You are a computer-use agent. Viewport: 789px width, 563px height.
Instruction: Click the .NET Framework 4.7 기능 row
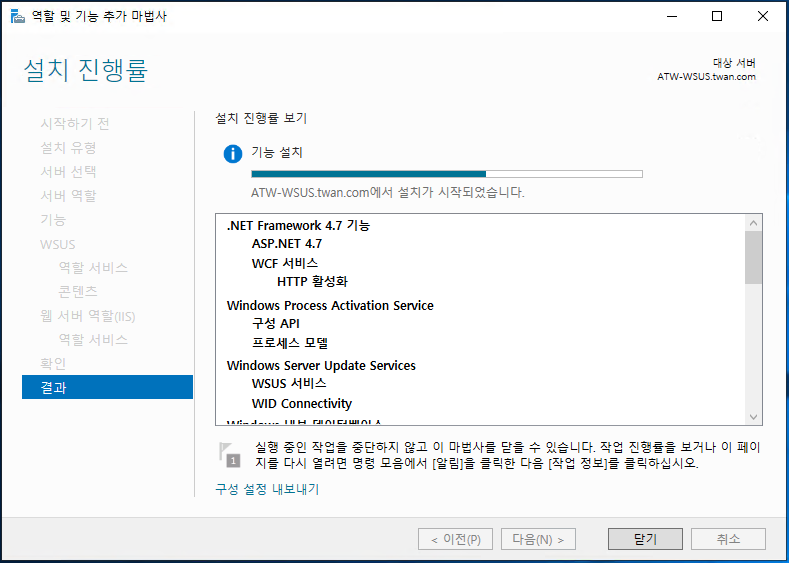pyautogui.click(x=298, y=225)
